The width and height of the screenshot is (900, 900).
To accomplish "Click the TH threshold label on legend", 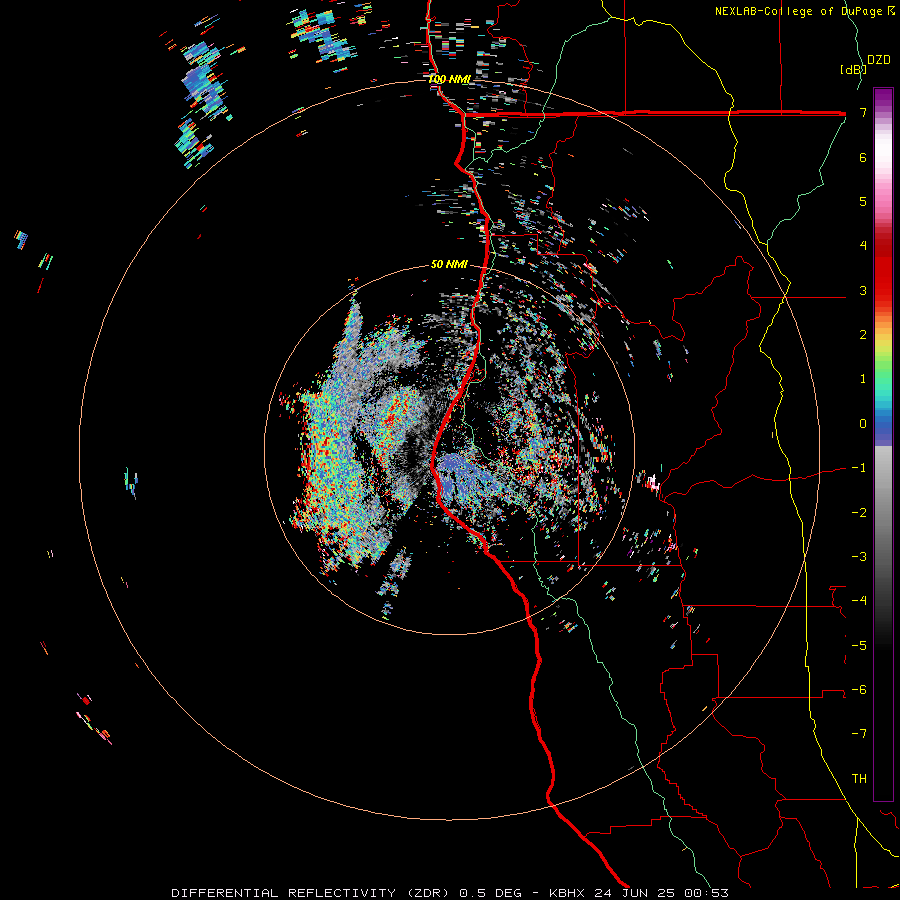I will (x=859, y=779).
